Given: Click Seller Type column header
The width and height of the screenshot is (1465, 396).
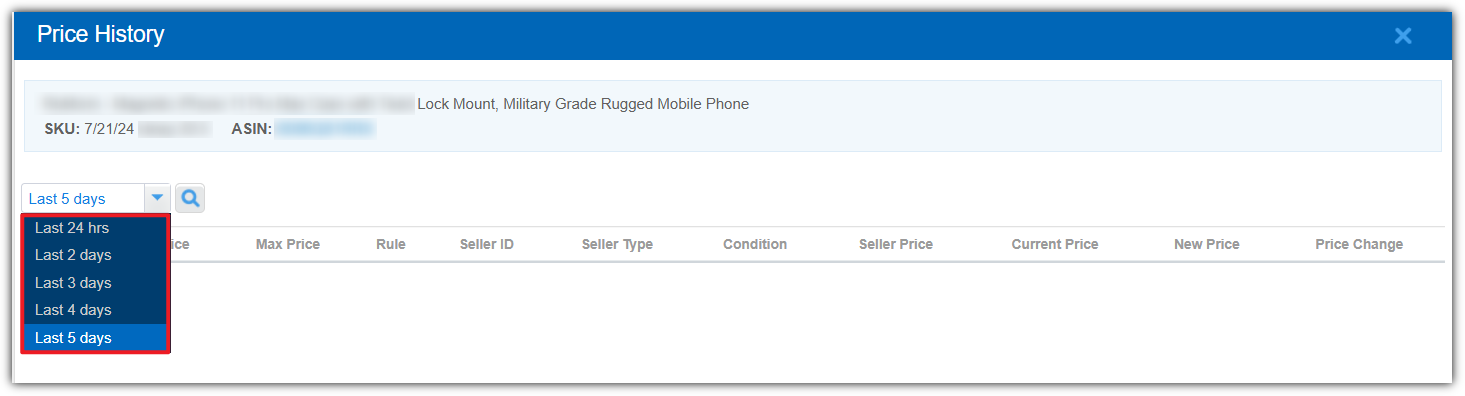Looking at the screenshot, I should [x=617, y=244].
